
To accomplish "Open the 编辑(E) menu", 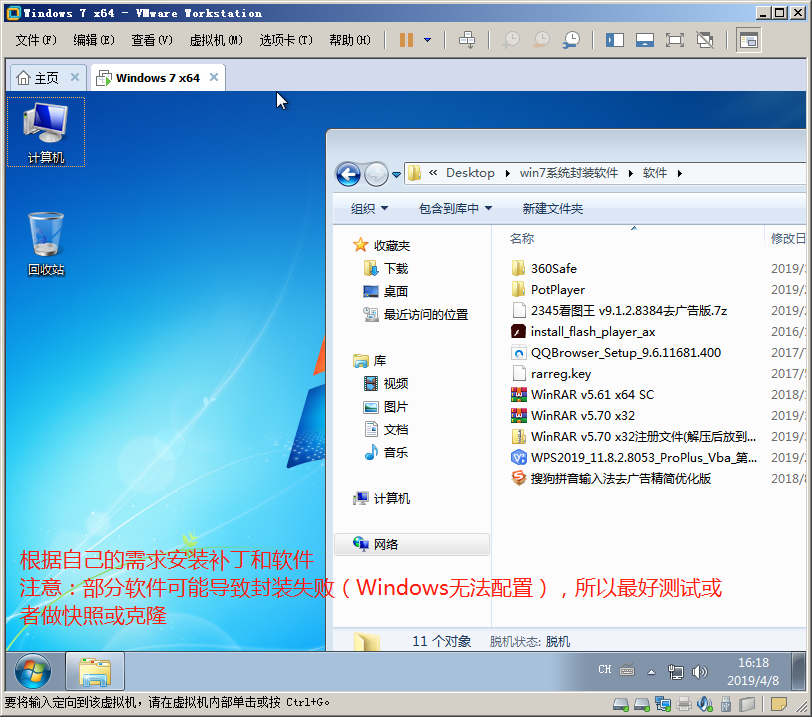I will [93, 40].
